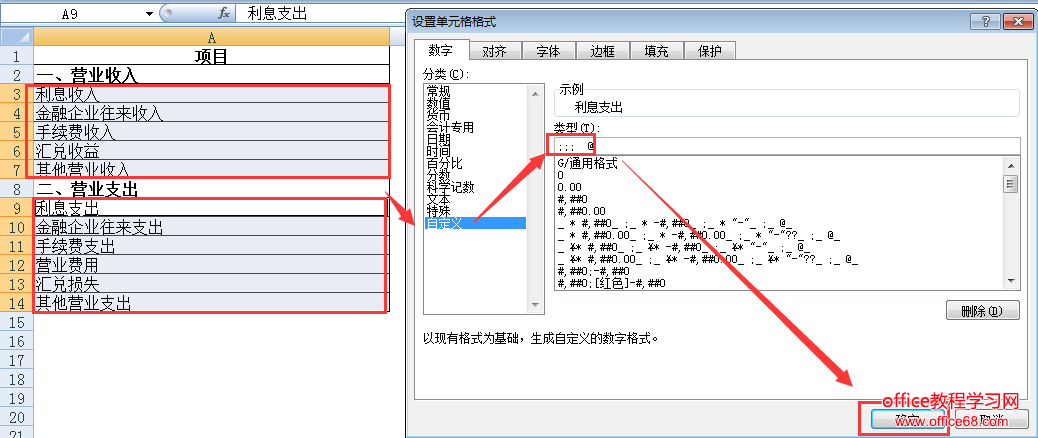
Task: Select cell 其他营业收入
Action: tap(211, 170)
